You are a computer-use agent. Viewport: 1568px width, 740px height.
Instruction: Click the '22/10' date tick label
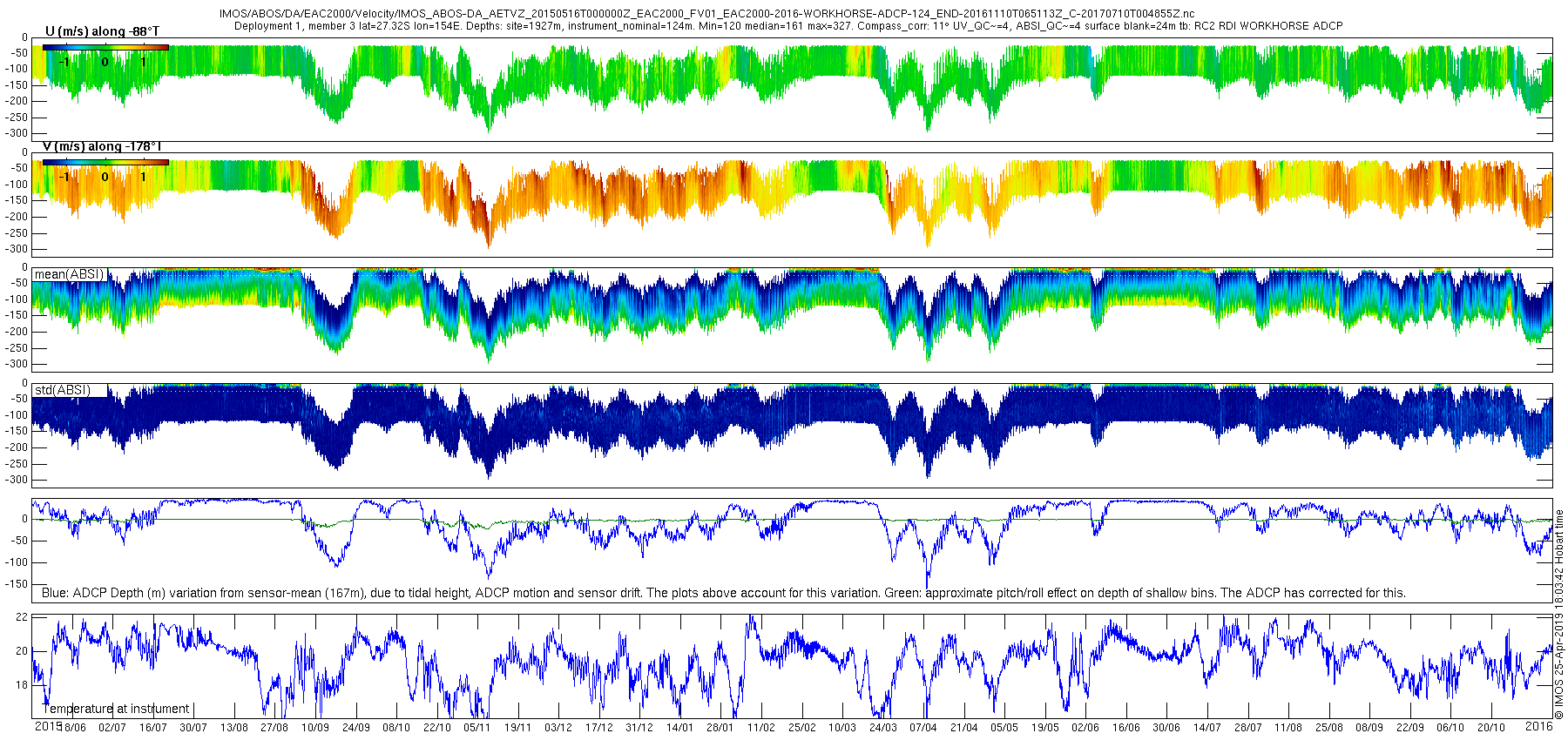pyautogui.click(x=436, y=728)
